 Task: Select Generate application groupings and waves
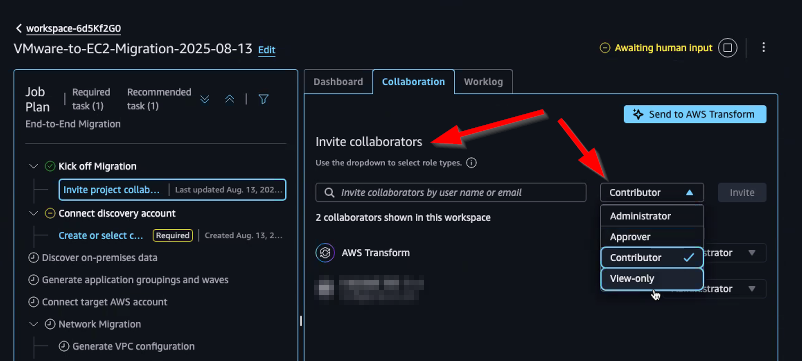tap(135, 280)
